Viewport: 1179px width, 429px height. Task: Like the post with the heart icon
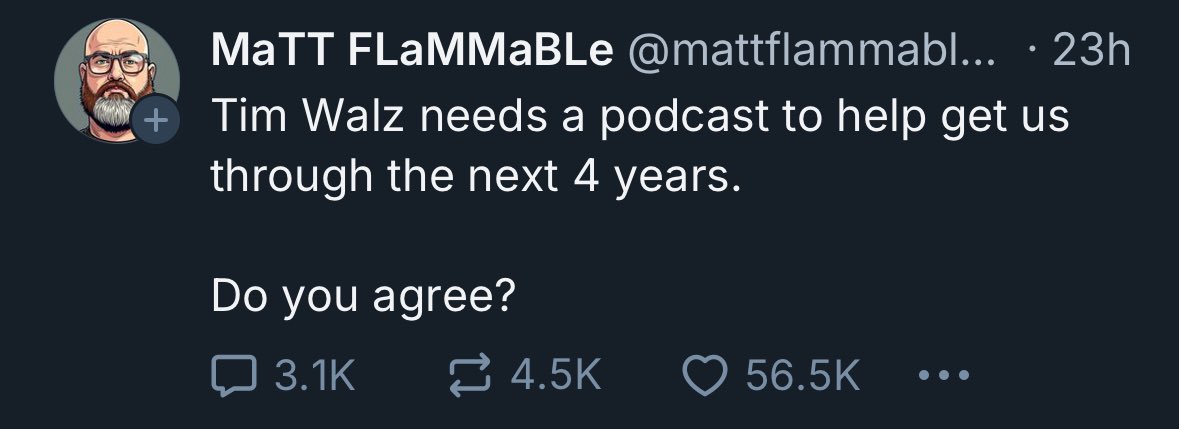pyautogui.click(x=704, y=376)
